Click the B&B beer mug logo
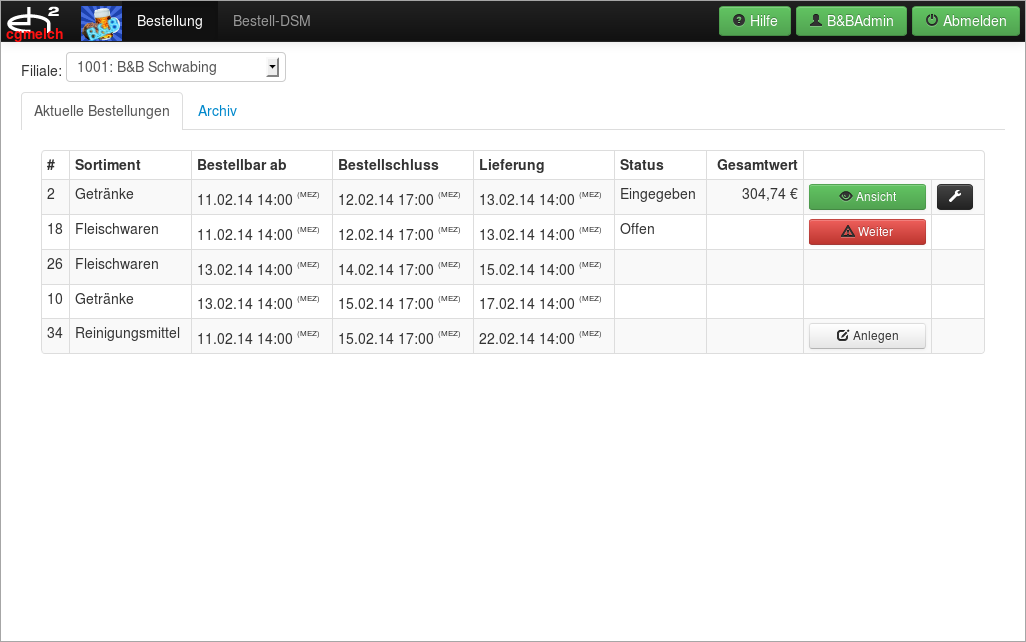 [101, 22]
